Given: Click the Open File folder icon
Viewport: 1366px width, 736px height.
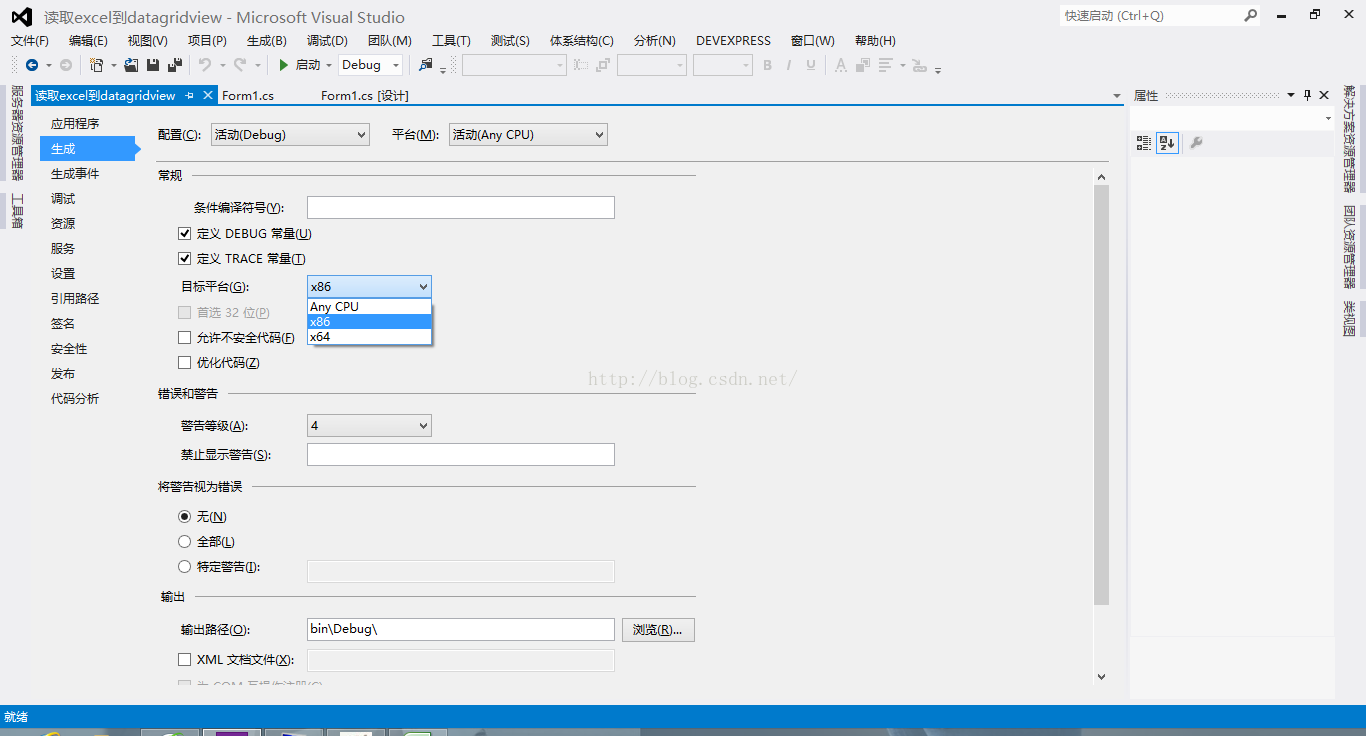Looking at the screenshot, I should pos(131,65).
